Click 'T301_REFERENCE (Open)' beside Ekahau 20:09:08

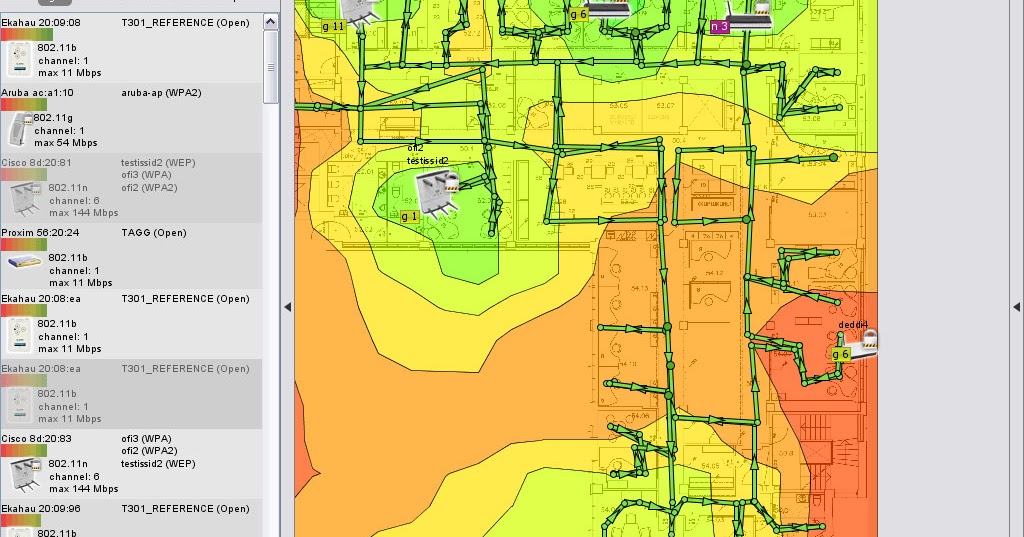[185, 22]
